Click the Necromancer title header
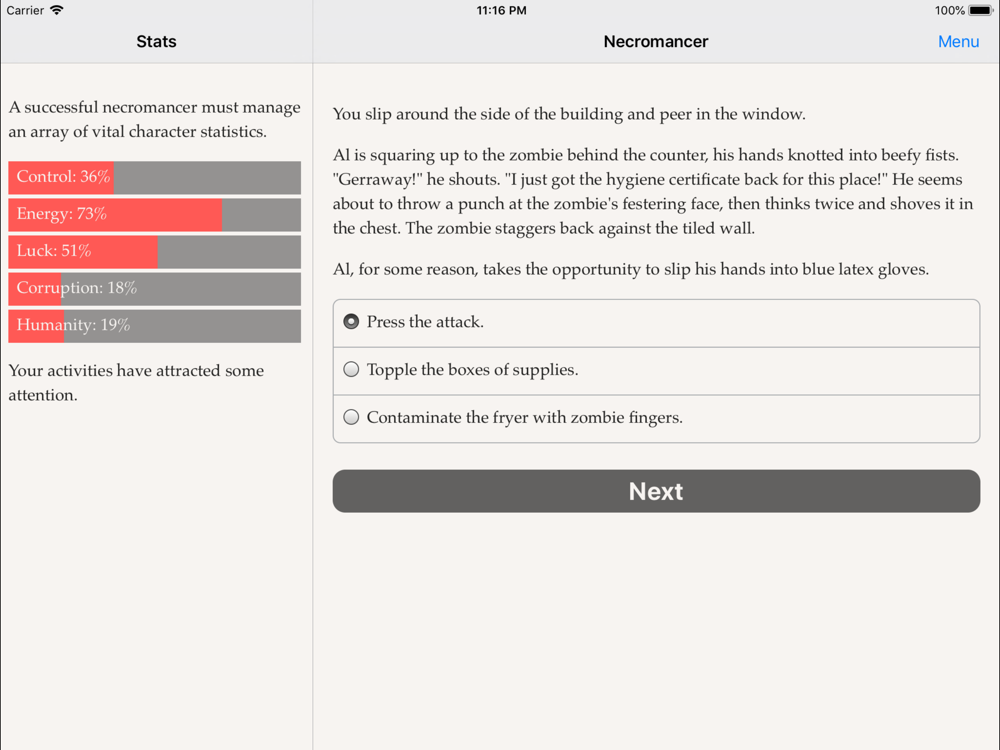The height and width of the screenshot is (750, 1000). 656,41
